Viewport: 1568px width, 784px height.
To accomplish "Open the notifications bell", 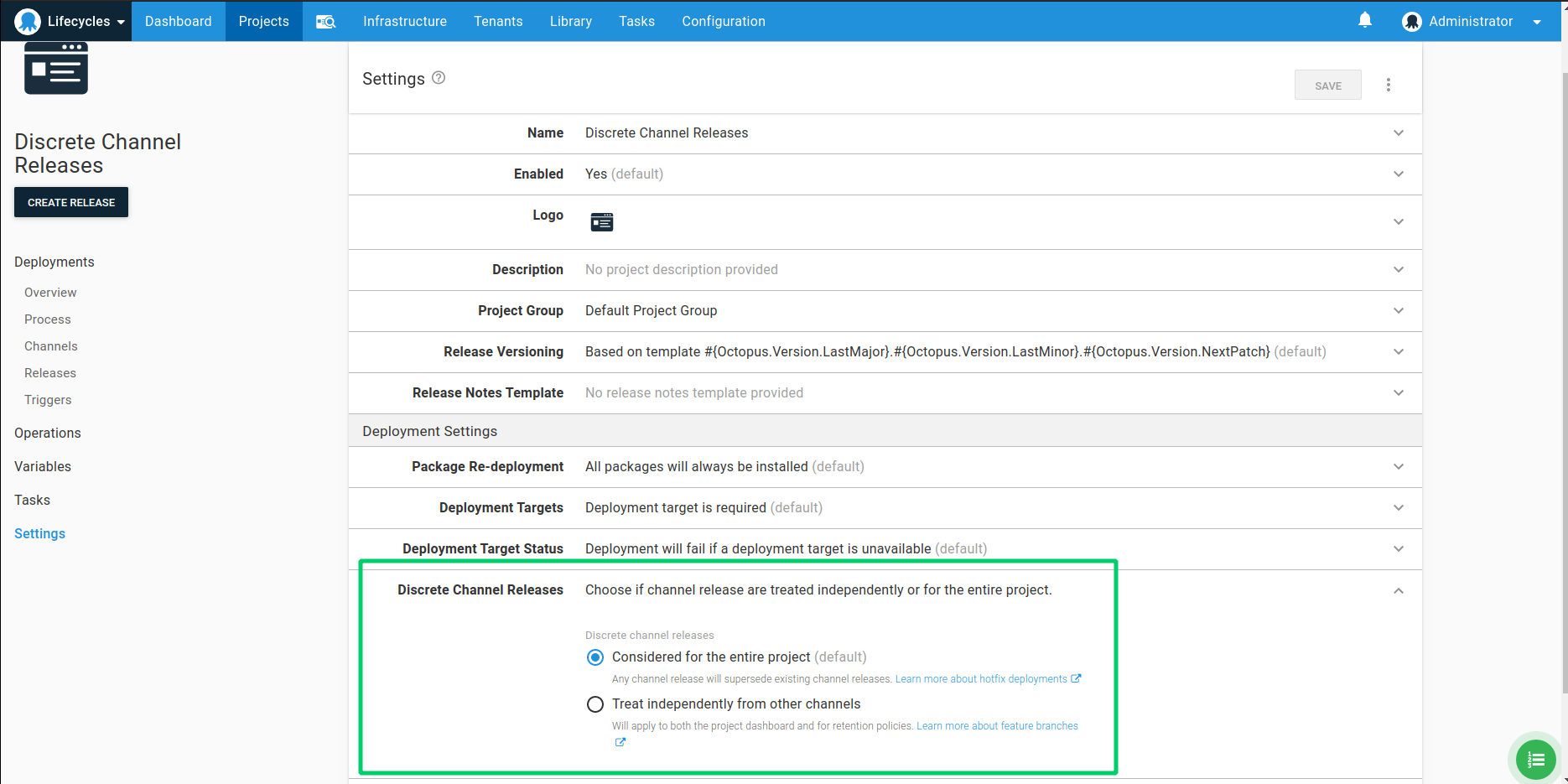I will [1364, 20].
